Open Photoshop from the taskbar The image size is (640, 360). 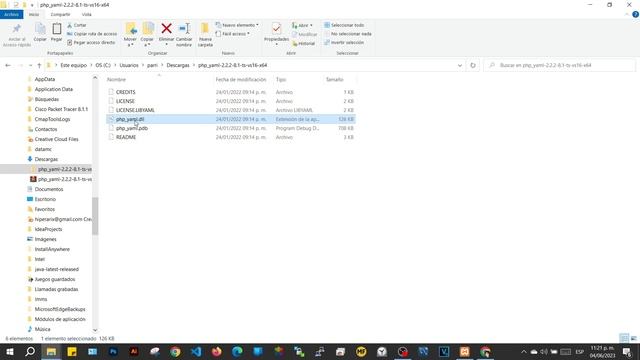(x=113, y=352)
